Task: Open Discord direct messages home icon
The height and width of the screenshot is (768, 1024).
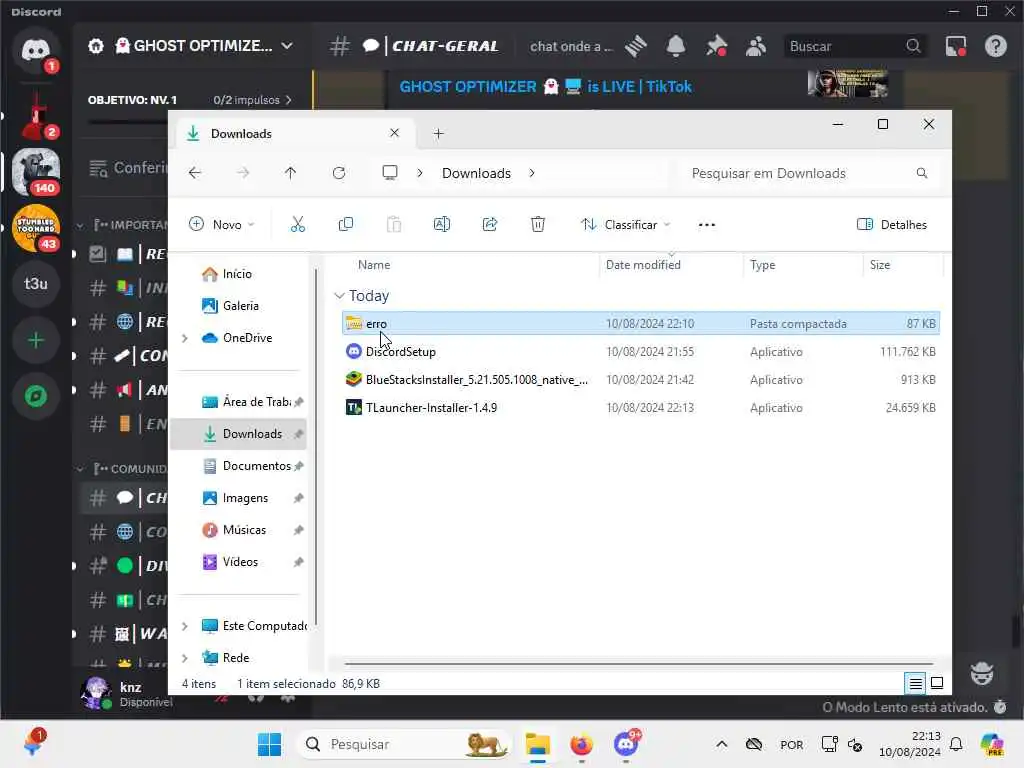Action: 36,51
